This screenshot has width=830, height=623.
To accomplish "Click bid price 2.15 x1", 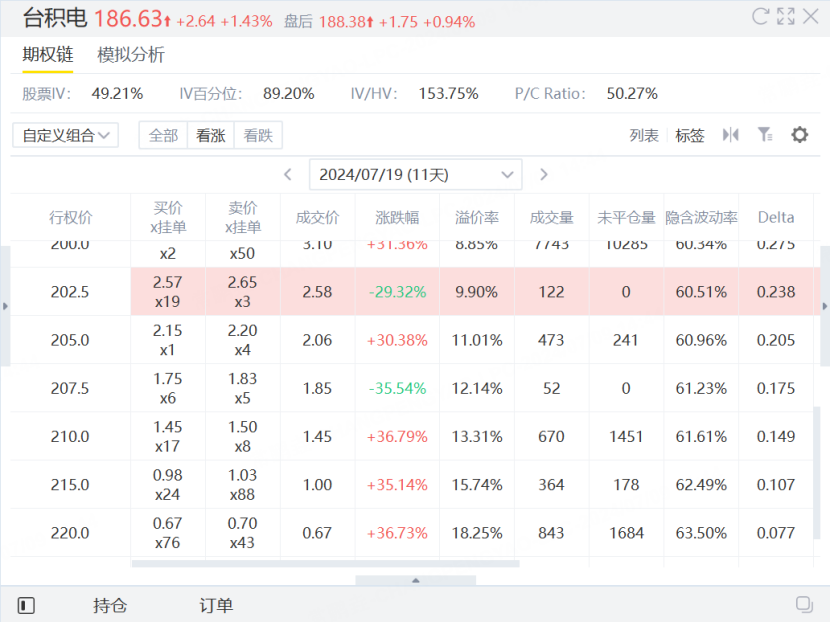I will pos(167,340).
